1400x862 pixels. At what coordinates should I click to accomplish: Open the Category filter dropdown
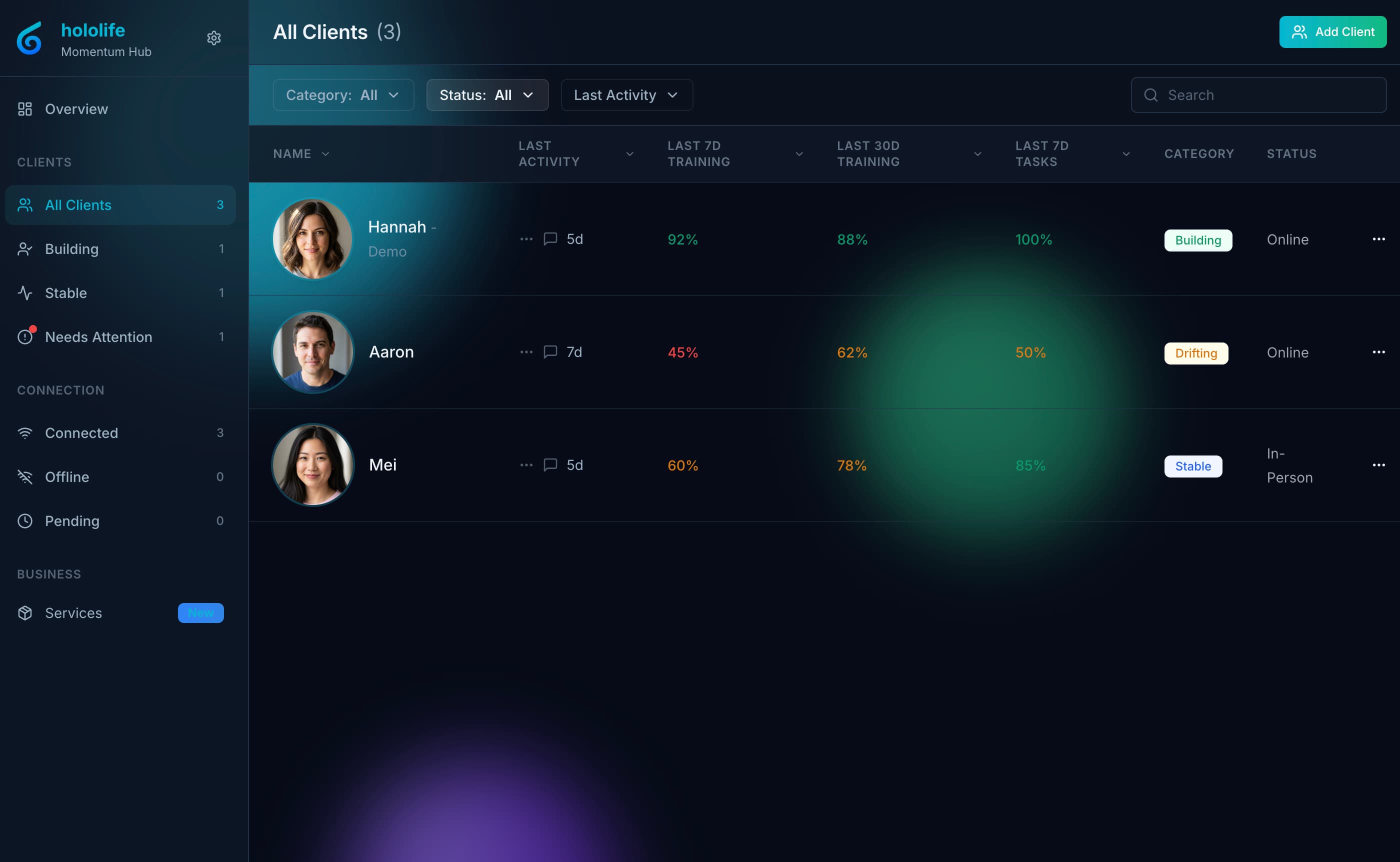click(342, 94)
